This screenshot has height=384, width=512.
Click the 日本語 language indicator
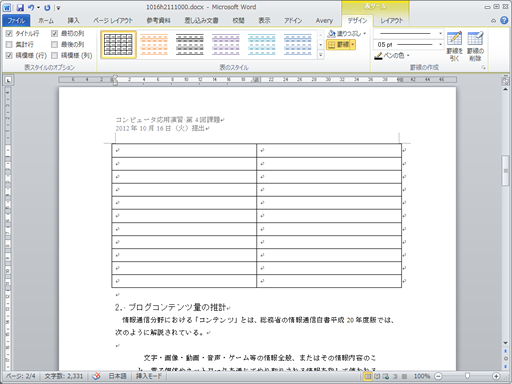coord(118,376)
